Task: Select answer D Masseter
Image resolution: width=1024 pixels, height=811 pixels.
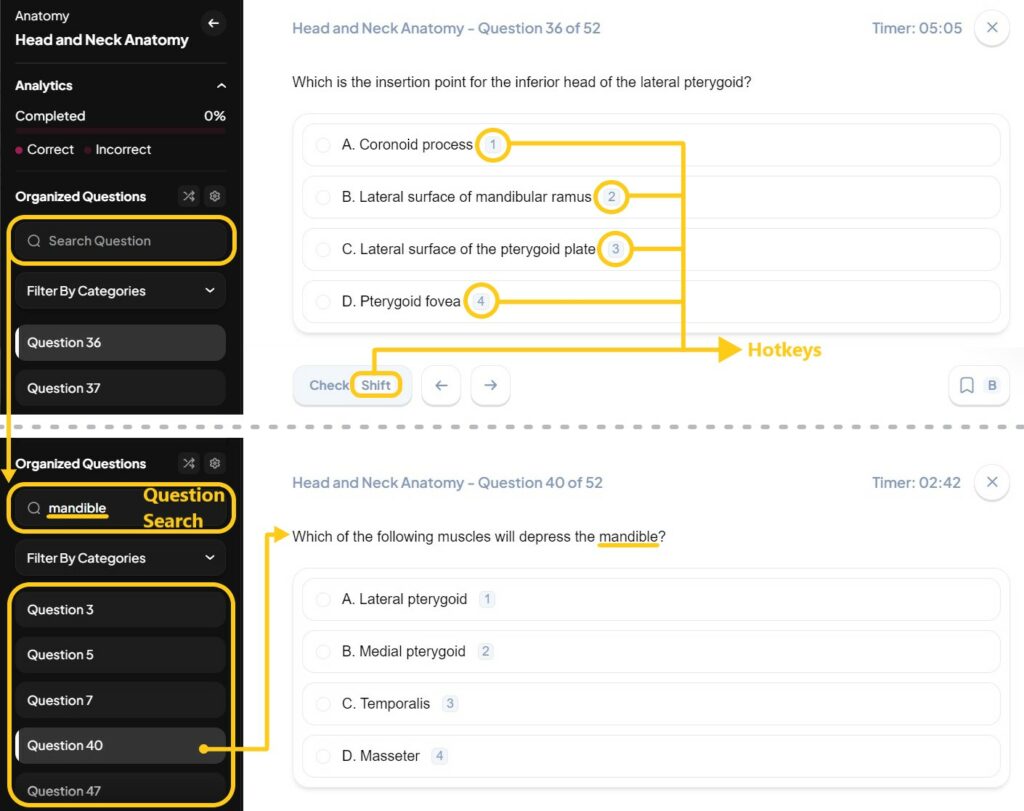Action: [400, 755]
